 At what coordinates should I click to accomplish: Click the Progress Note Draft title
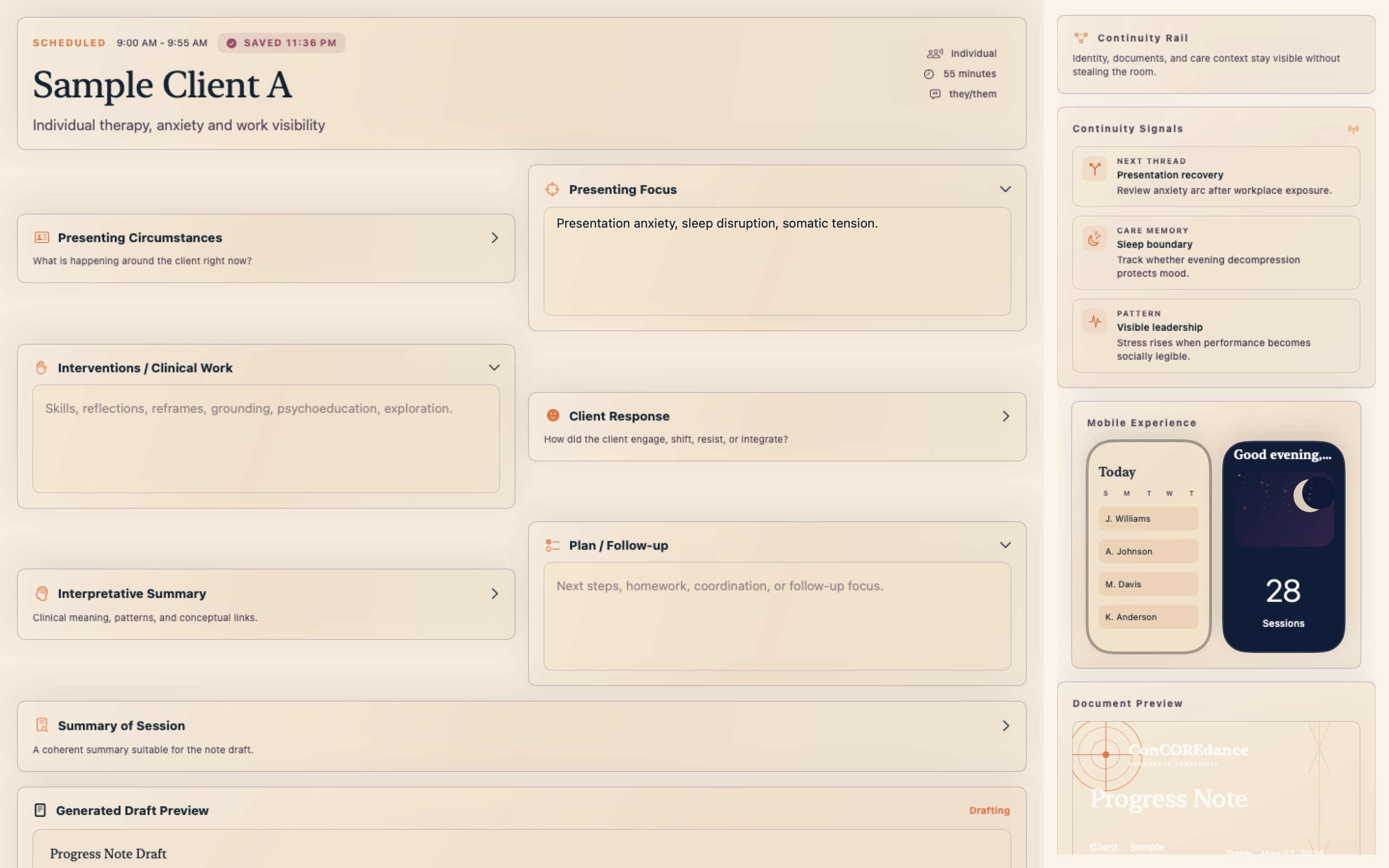click(108, 854)
